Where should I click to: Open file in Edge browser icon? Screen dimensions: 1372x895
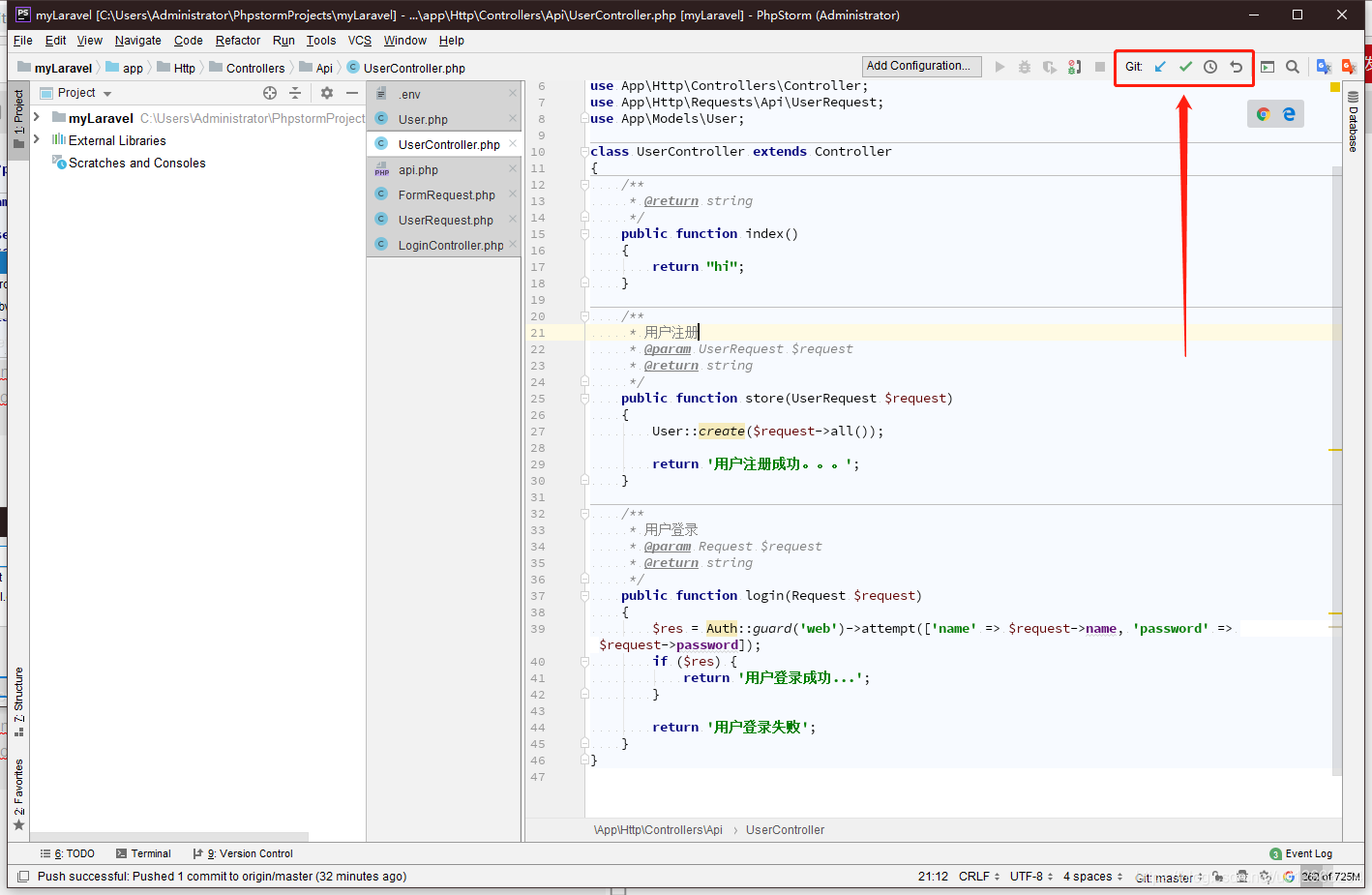(x=1289, y=114)
